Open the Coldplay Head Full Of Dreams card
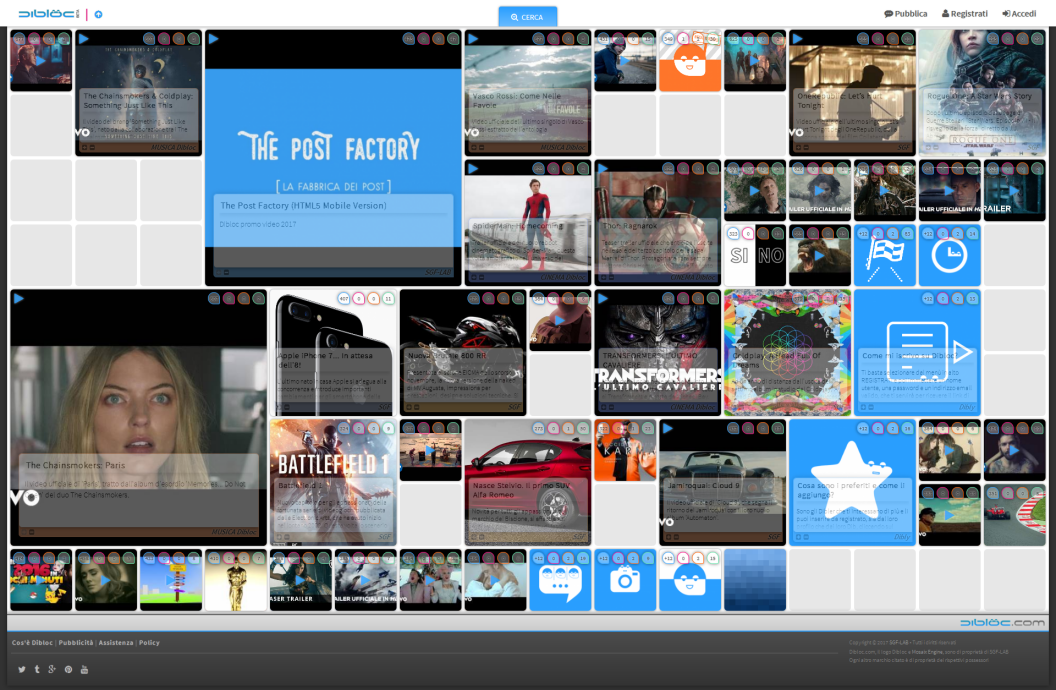The image size is (1056, 690). point(787,353)
